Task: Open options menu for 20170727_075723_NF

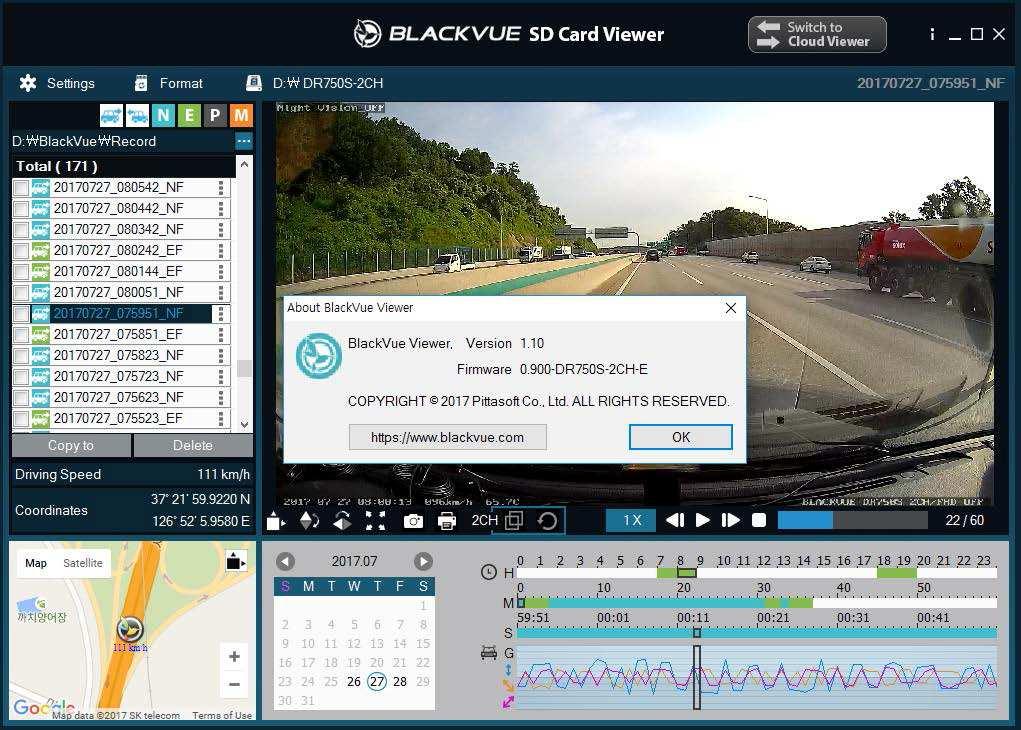Action: pyautogui.click(x=221, y=376)
